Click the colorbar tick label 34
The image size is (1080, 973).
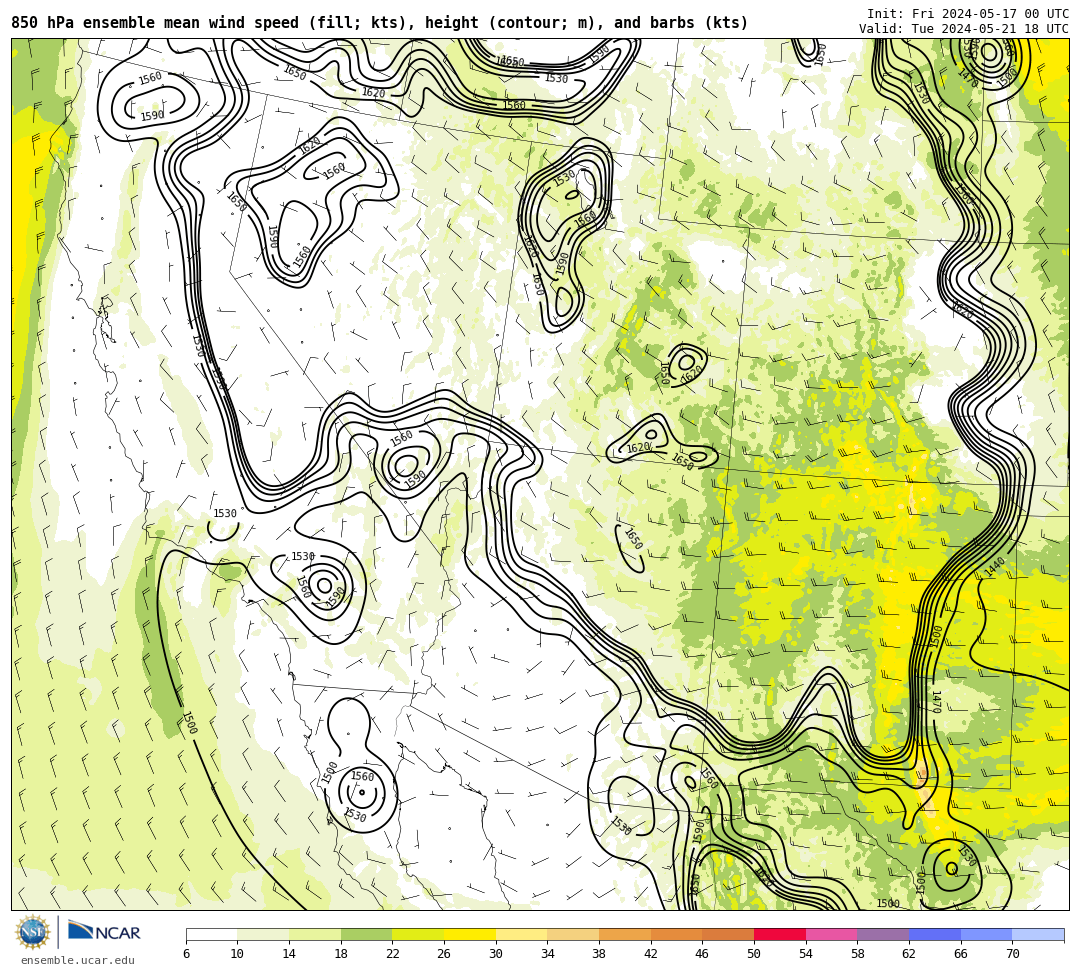pyautogui.click(x=548, y=954)
